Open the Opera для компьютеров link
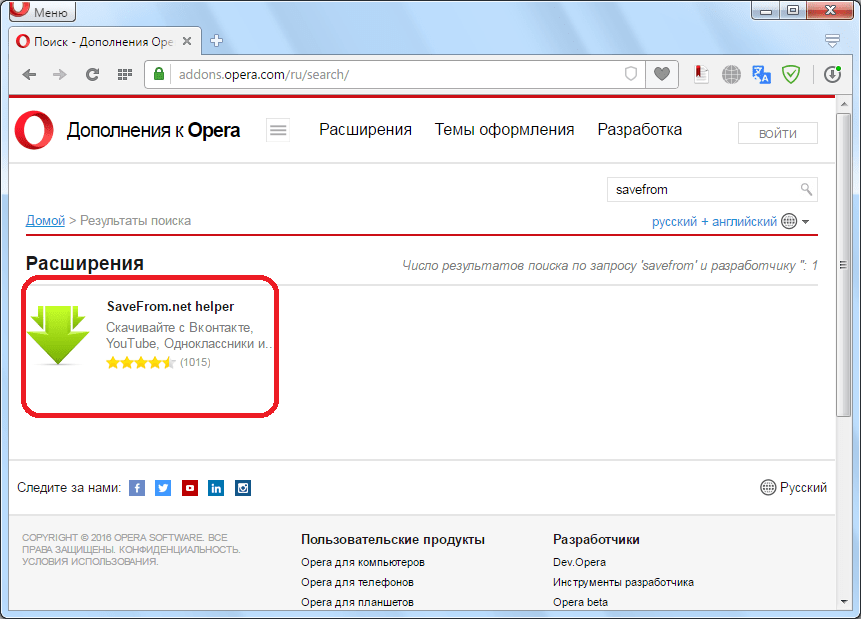The height and width of the screenshot is (619, 861). 362,562
